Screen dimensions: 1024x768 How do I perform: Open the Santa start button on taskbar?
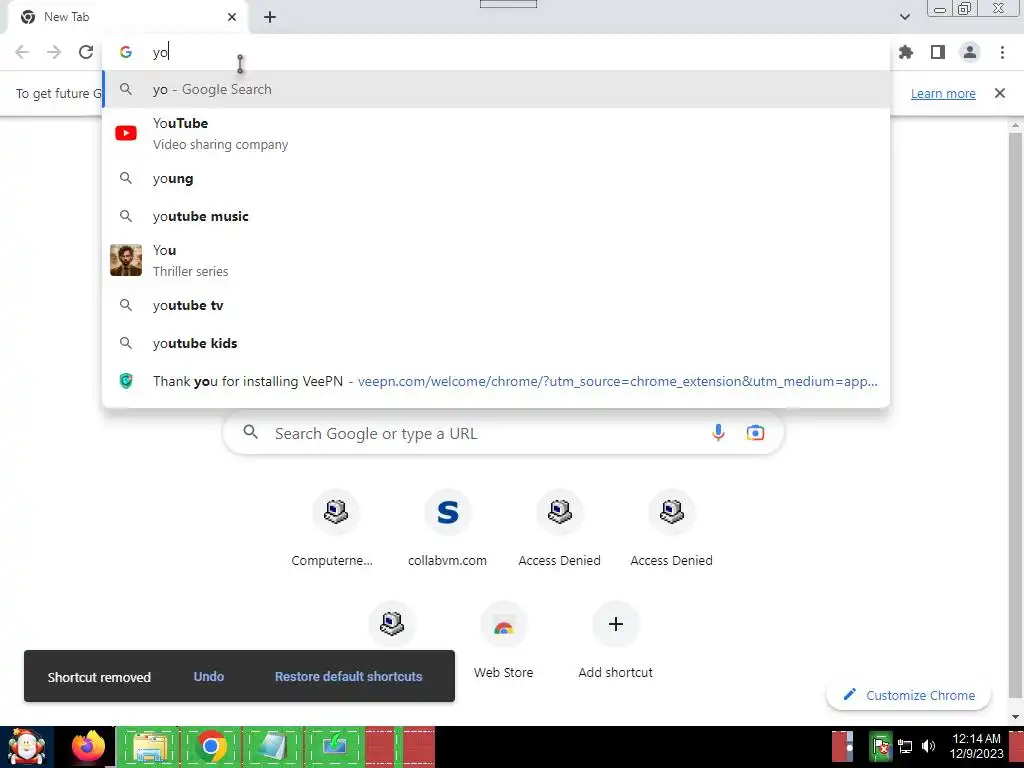point(27,748)
